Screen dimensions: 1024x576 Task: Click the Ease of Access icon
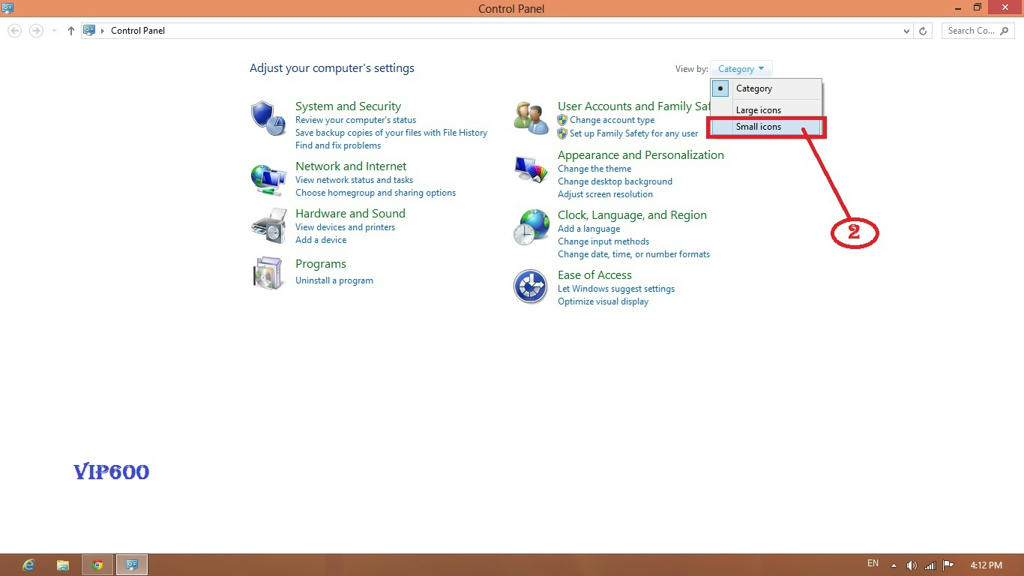(530, 286)
